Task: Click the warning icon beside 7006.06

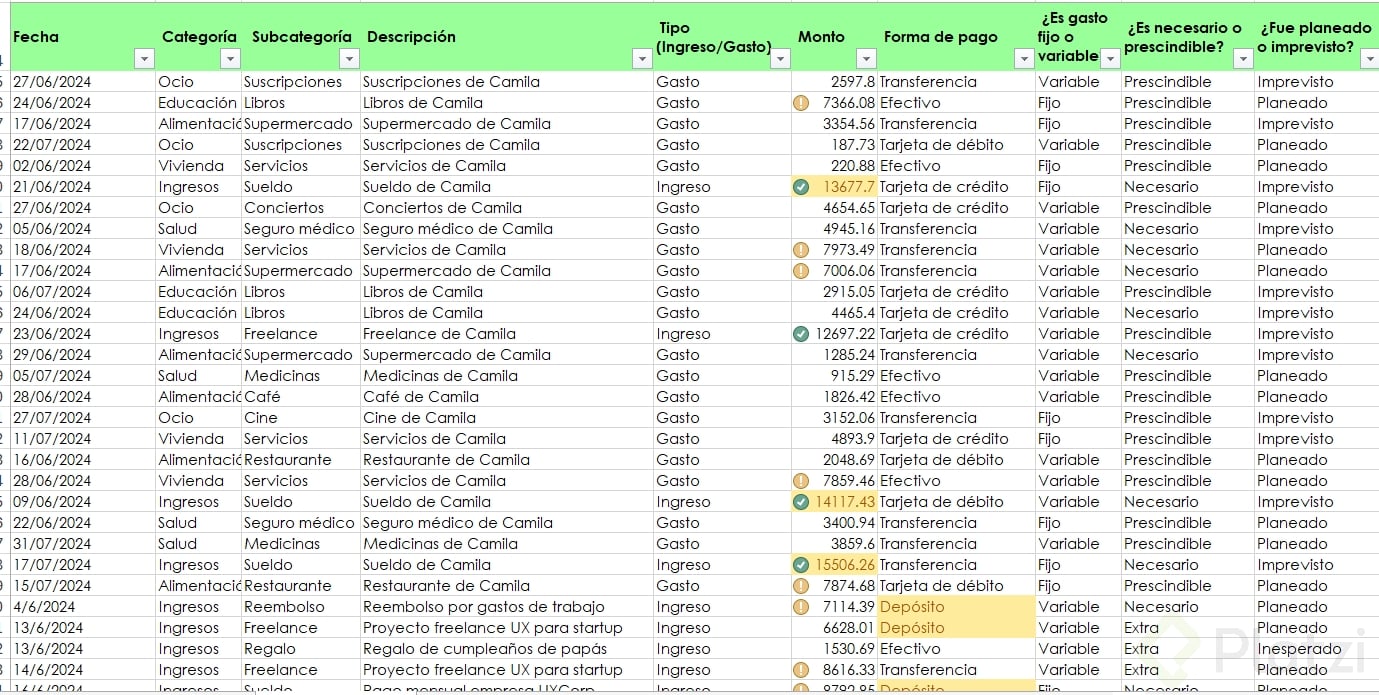Action: (800, 271)
